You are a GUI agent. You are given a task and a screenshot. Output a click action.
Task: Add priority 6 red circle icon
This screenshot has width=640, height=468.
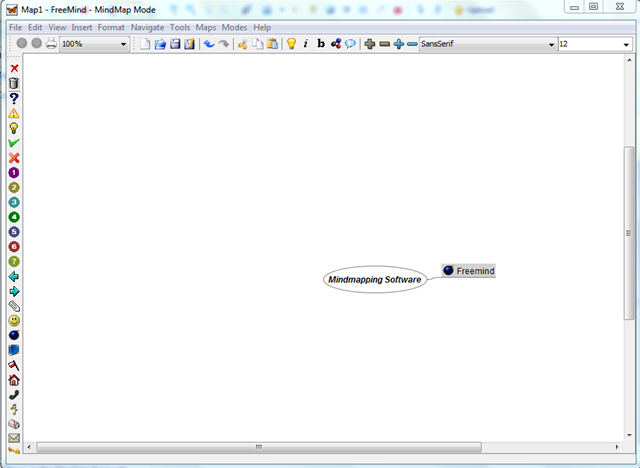[14, 246]
